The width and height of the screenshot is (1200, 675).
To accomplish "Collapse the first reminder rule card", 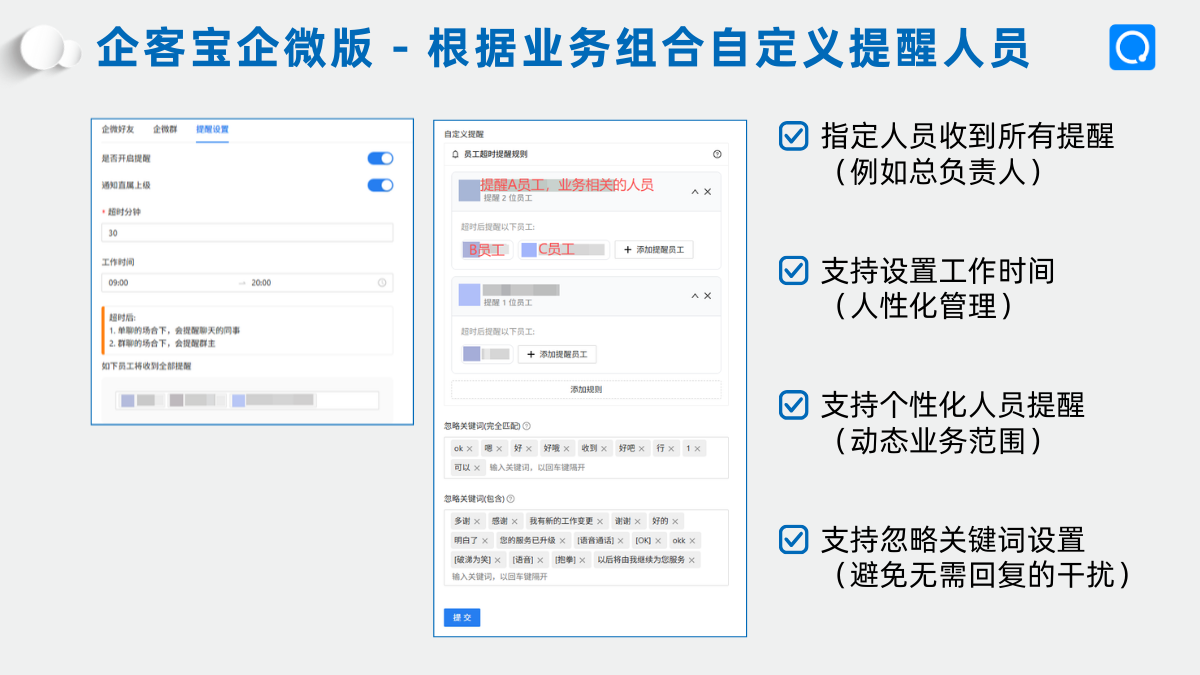I will [x=695, y=191].
